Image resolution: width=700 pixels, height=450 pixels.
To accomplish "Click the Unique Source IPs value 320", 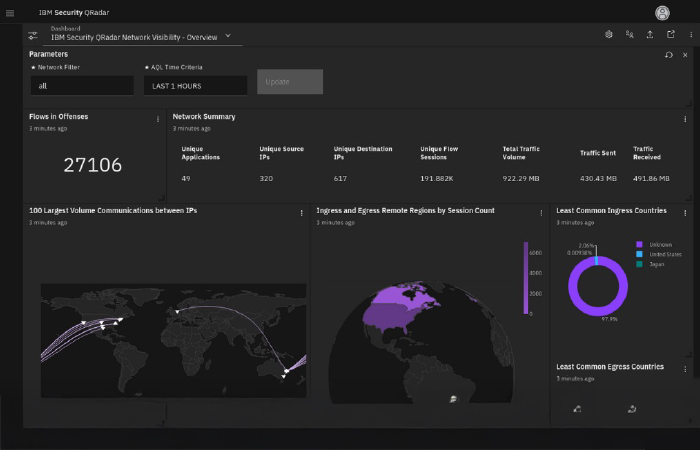I will coord(266,179).
